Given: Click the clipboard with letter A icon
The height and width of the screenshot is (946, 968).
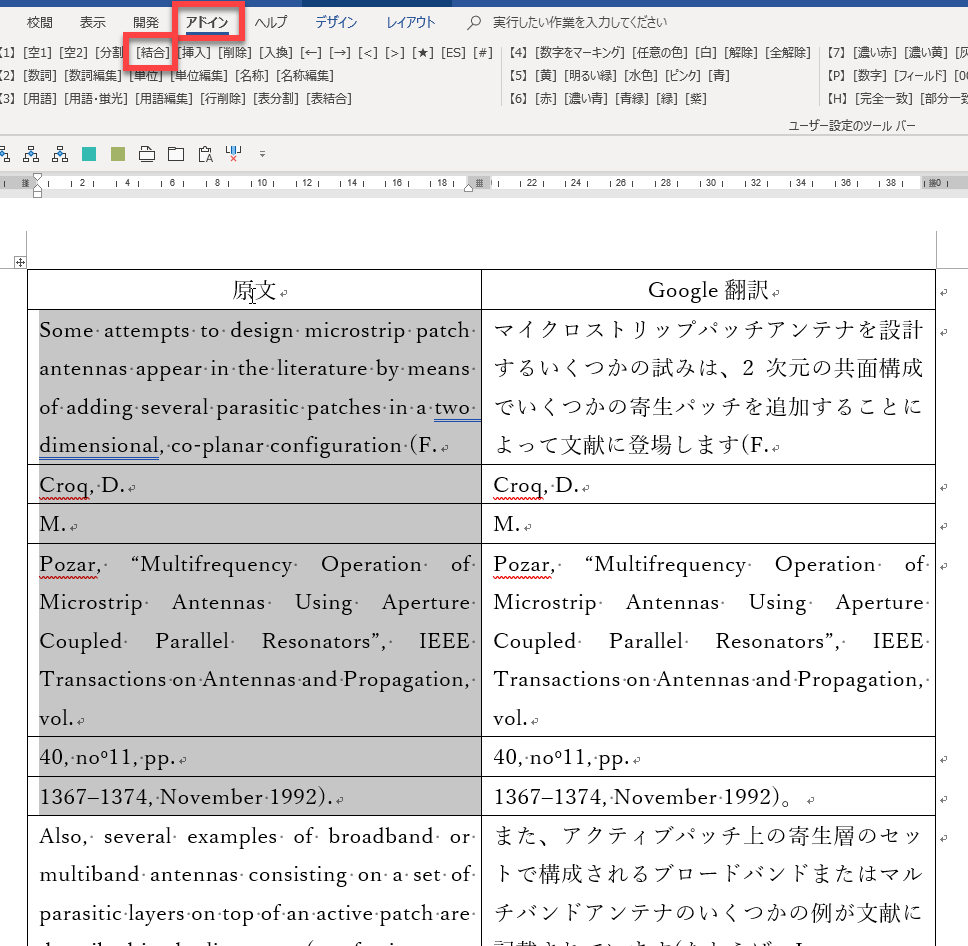Looking at the screenshot, I should (205, 154).
